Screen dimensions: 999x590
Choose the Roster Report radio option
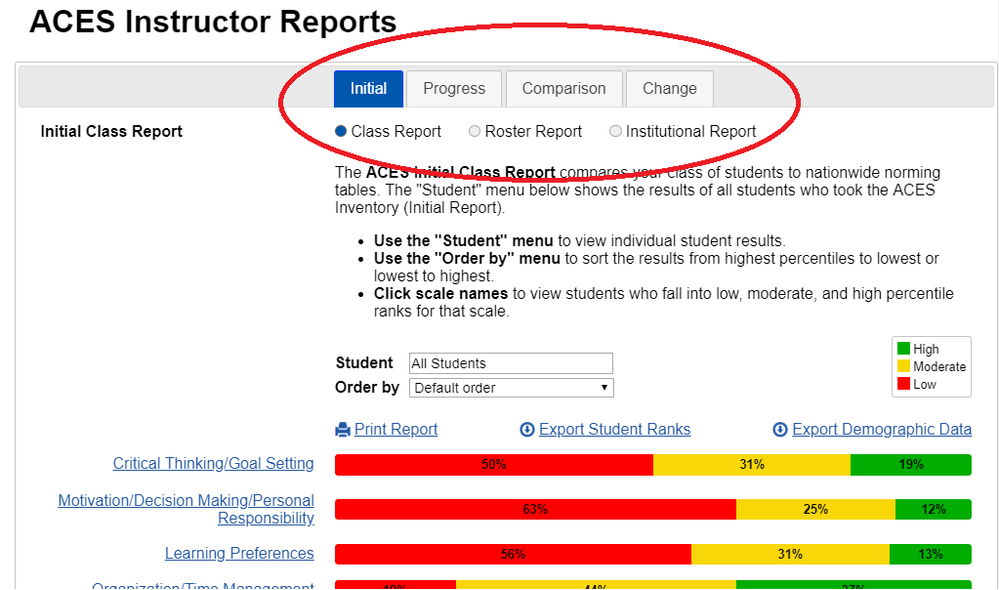point(475,132)
